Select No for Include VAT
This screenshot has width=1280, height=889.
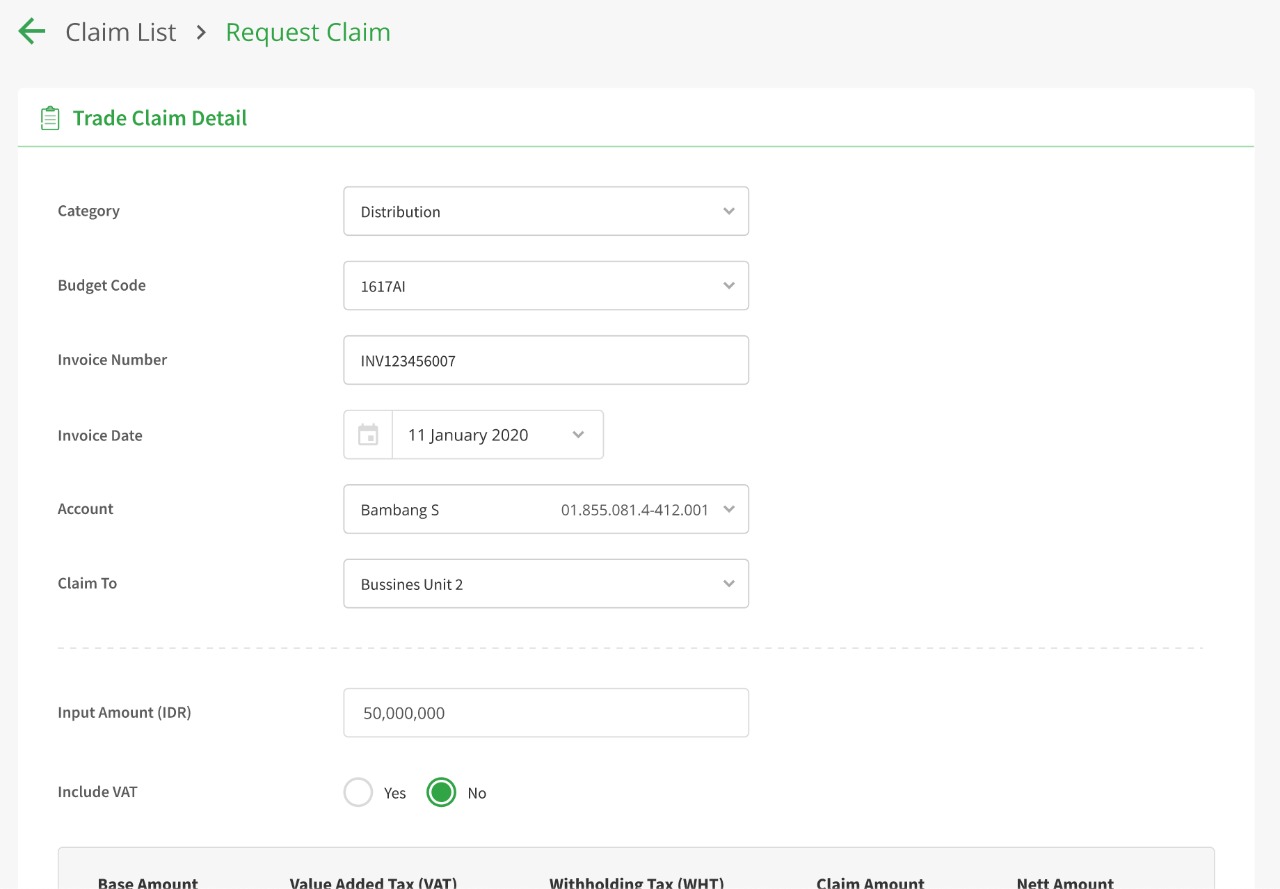pyautogui.click(x=441, y=792)
